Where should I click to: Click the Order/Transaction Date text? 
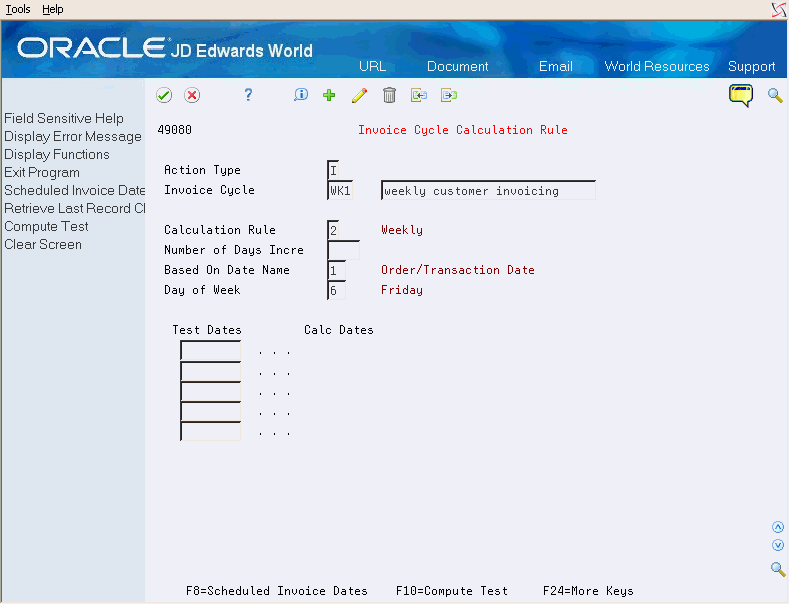click(457, 270)
